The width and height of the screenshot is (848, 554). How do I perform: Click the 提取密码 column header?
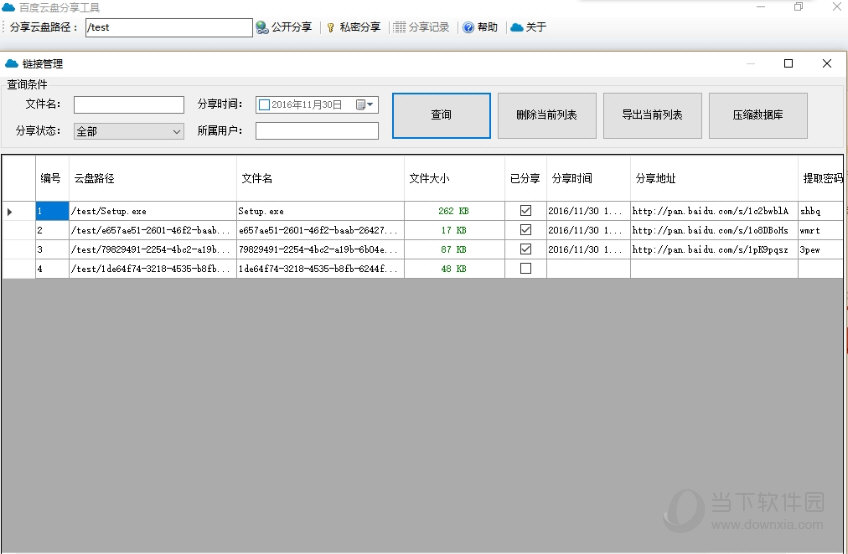point(821,179)
